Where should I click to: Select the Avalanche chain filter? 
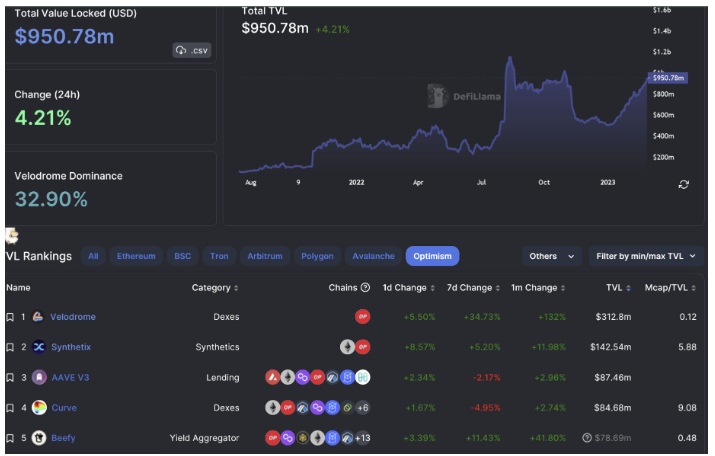tap(373, 256)
